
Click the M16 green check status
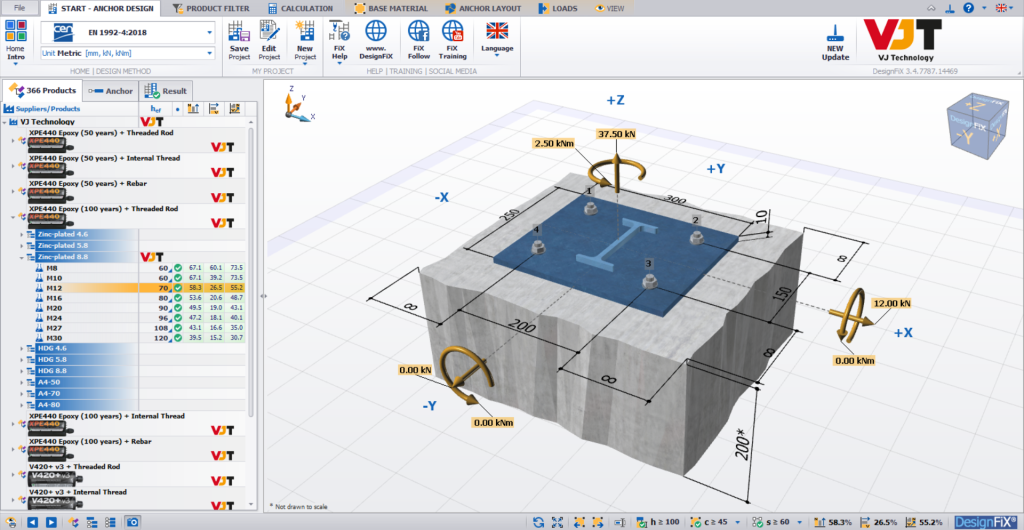click(178, 298)
